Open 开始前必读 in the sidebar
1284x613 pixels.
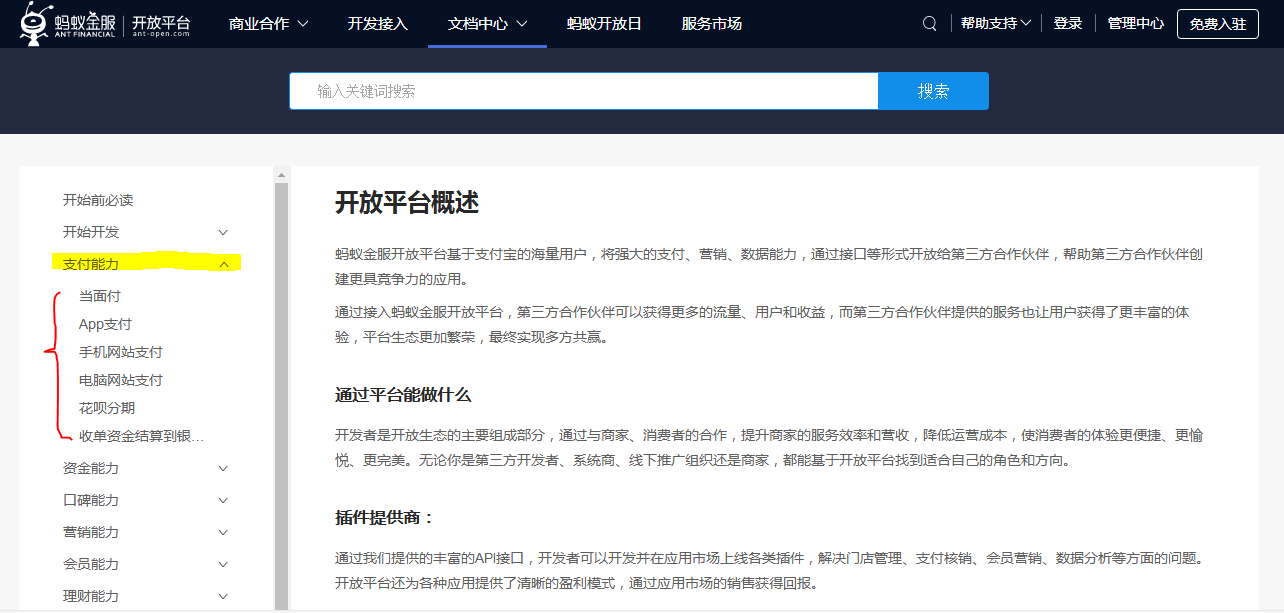pyautogui.click(x=98, y=200)
